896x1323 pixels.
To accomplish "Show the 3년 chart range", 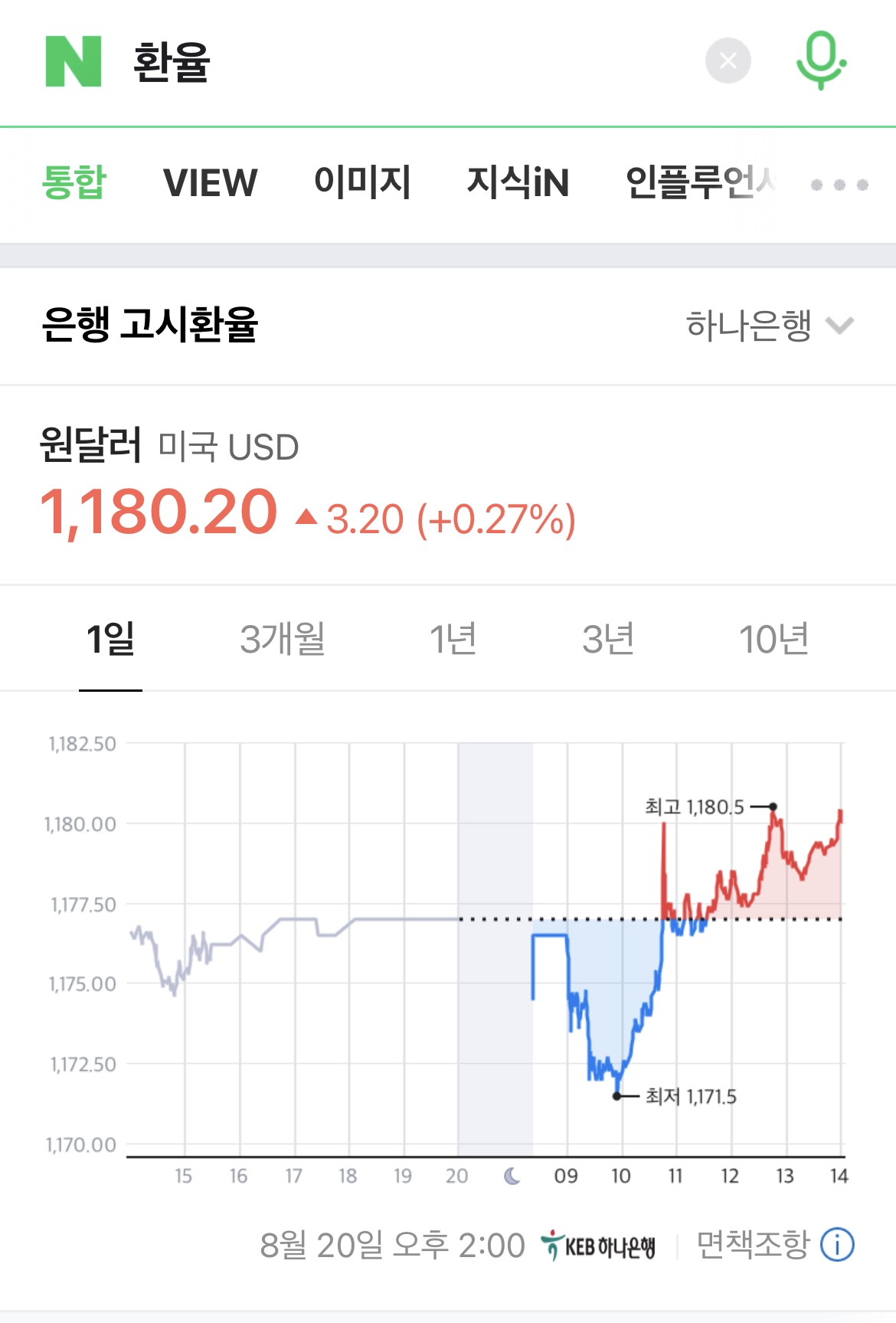I will pyautogui.click(x=608, y=639).
